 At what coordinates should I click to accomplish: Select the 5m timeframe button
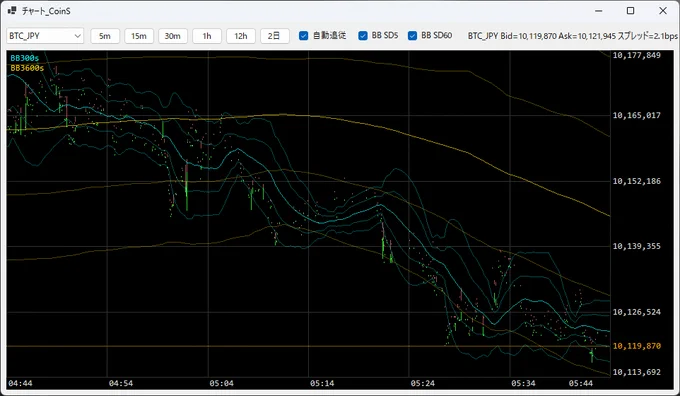105,36
